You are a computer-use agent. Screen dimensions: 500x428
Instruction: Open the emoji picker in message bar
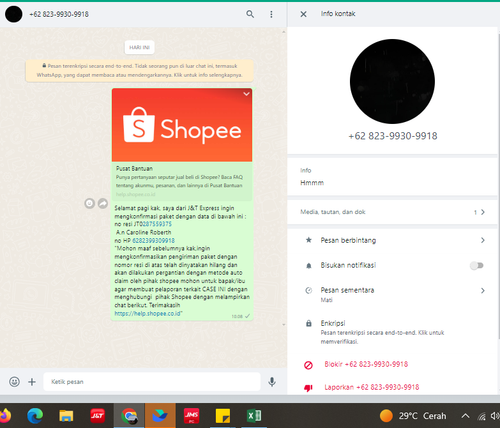(14, 382)
